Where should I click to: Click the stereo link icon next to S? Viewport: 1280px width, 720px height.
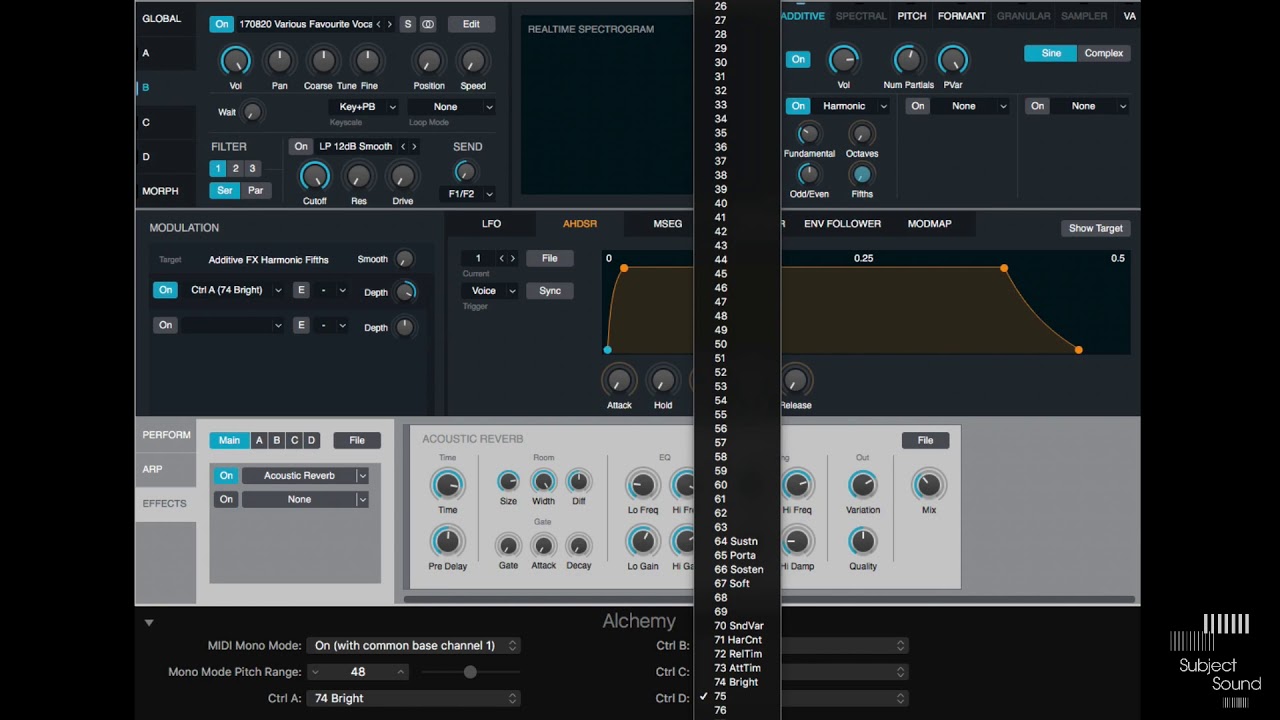427,24
